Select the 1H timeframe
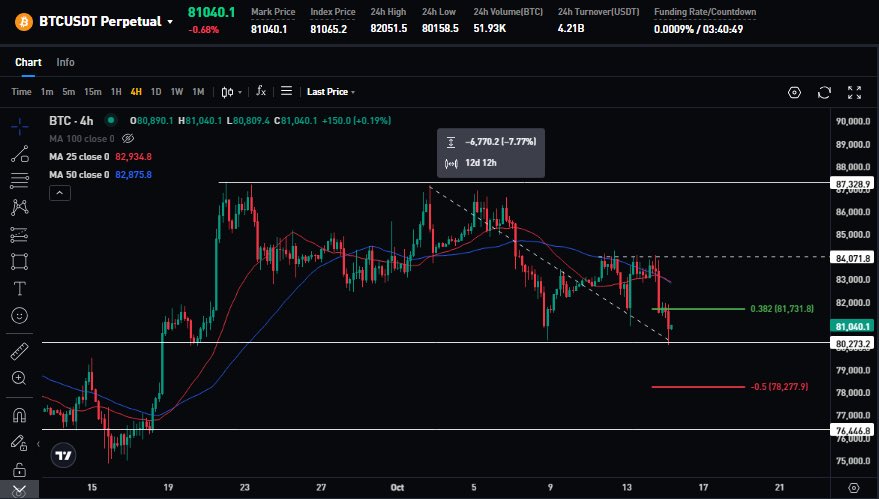Viewport: 879px width, 499px height. tap(116, 91)
